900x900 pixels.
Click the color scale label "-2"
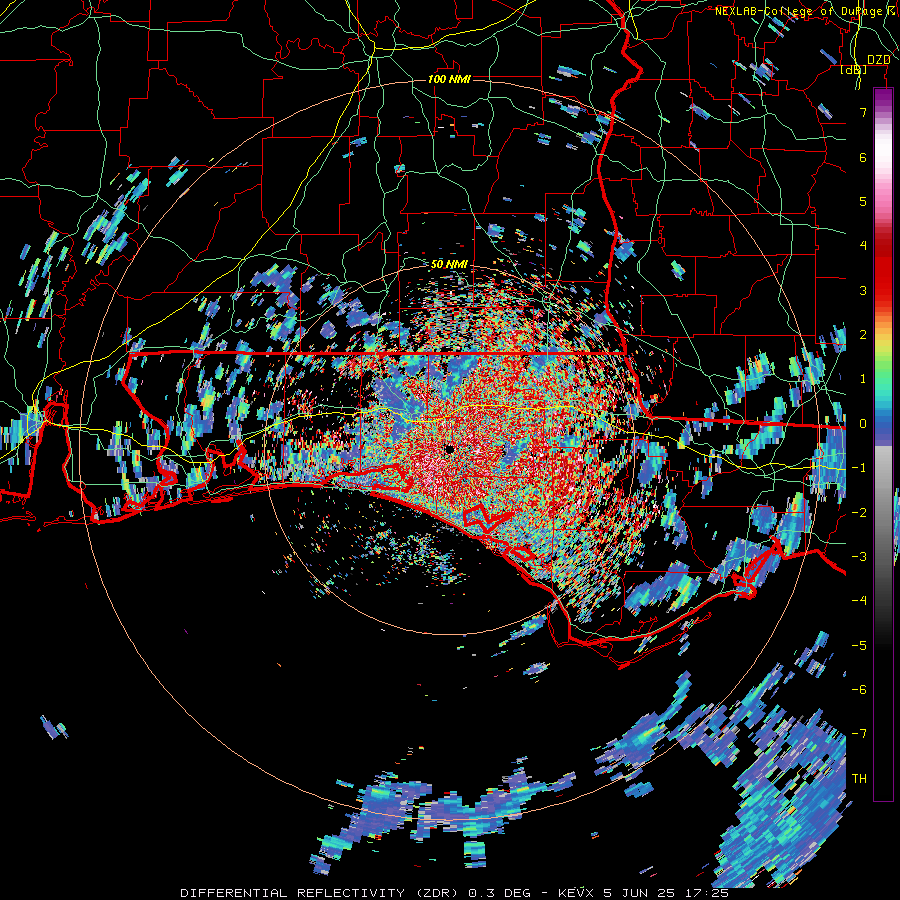[x=859, y=512]
